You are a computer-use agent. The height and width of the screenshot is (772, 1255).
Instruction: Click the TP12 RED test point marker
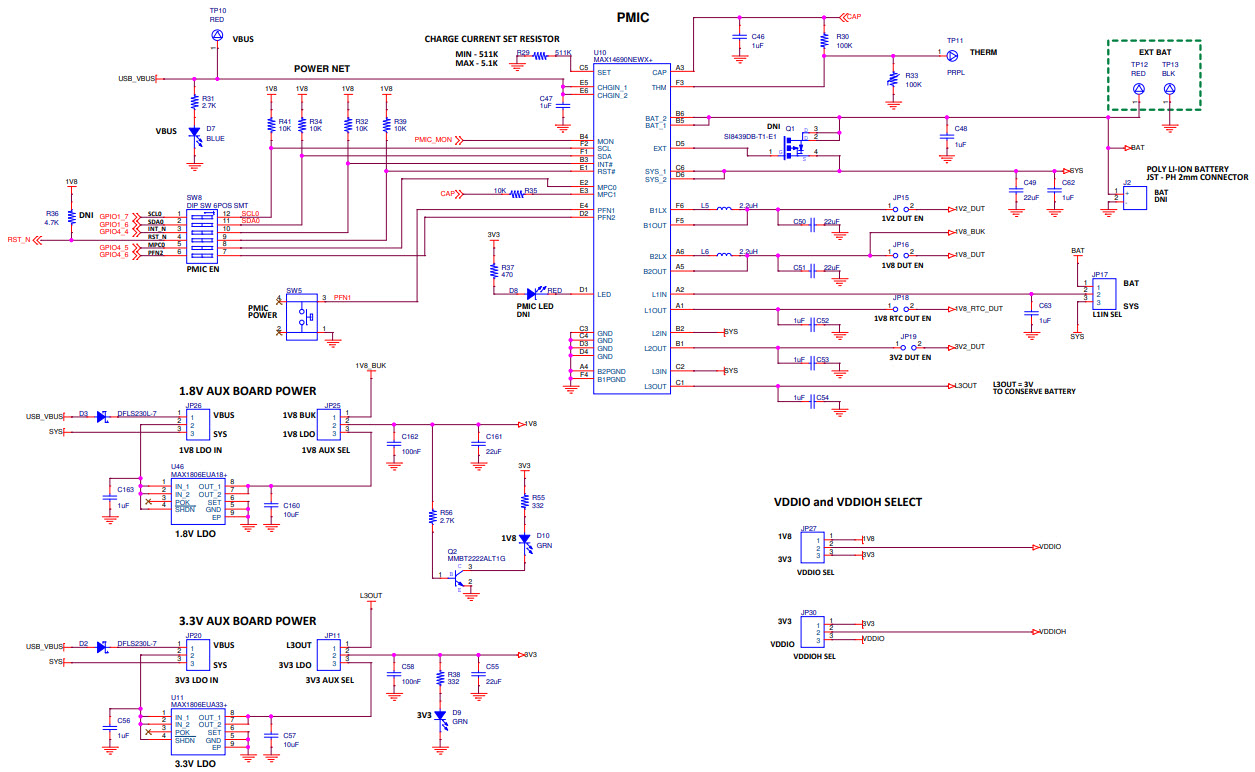coord(1138,88)
